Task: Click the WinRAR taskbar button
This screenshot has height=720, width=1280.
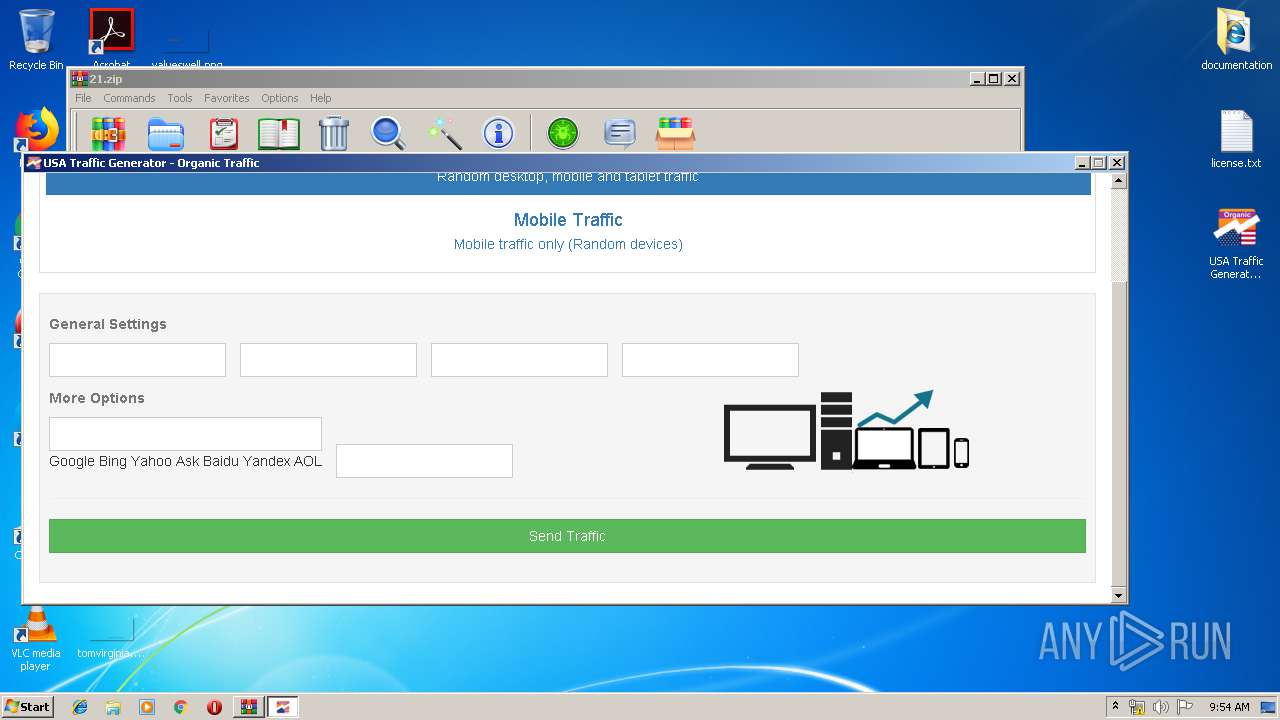Action: coord(248,707)
